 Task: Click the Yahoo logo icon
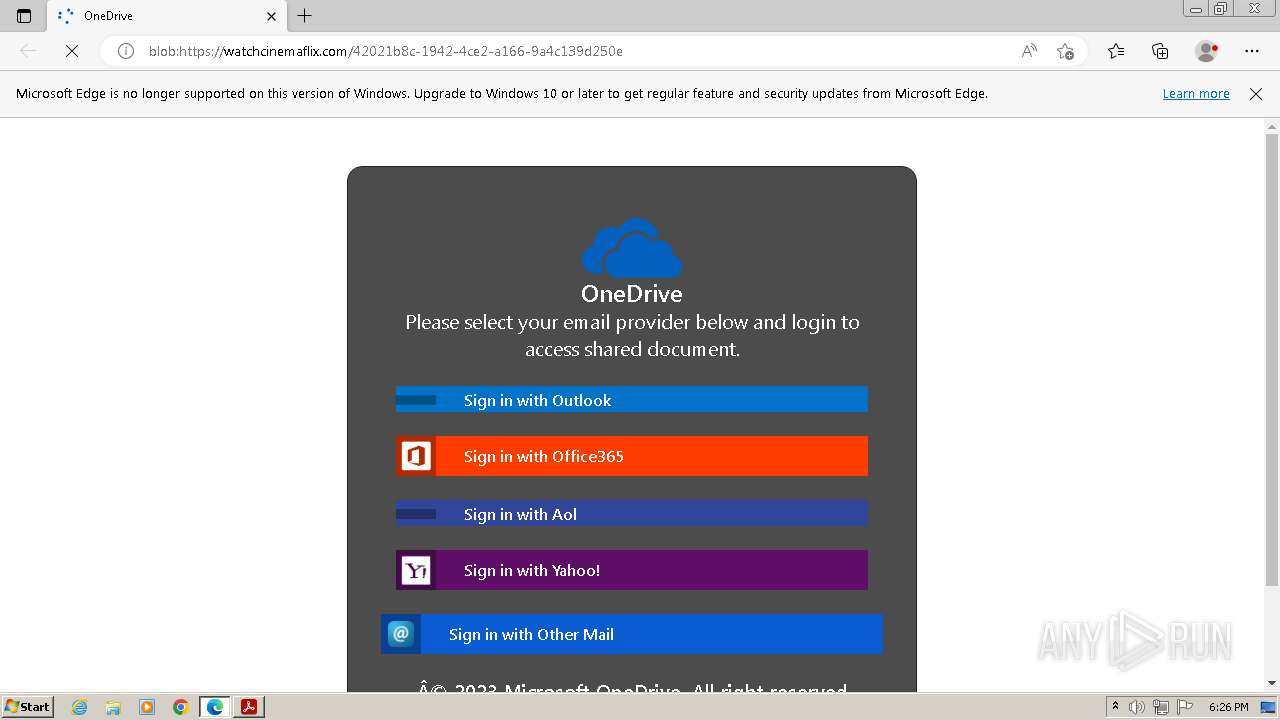click(x=416, y=570)
